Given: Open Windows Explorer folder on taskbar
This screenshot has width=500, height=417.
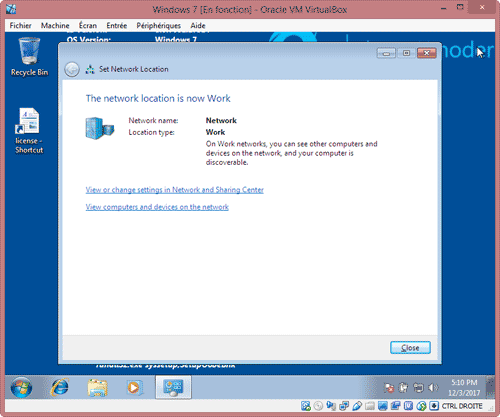Looking at the screenshot, I should point(97,388).
